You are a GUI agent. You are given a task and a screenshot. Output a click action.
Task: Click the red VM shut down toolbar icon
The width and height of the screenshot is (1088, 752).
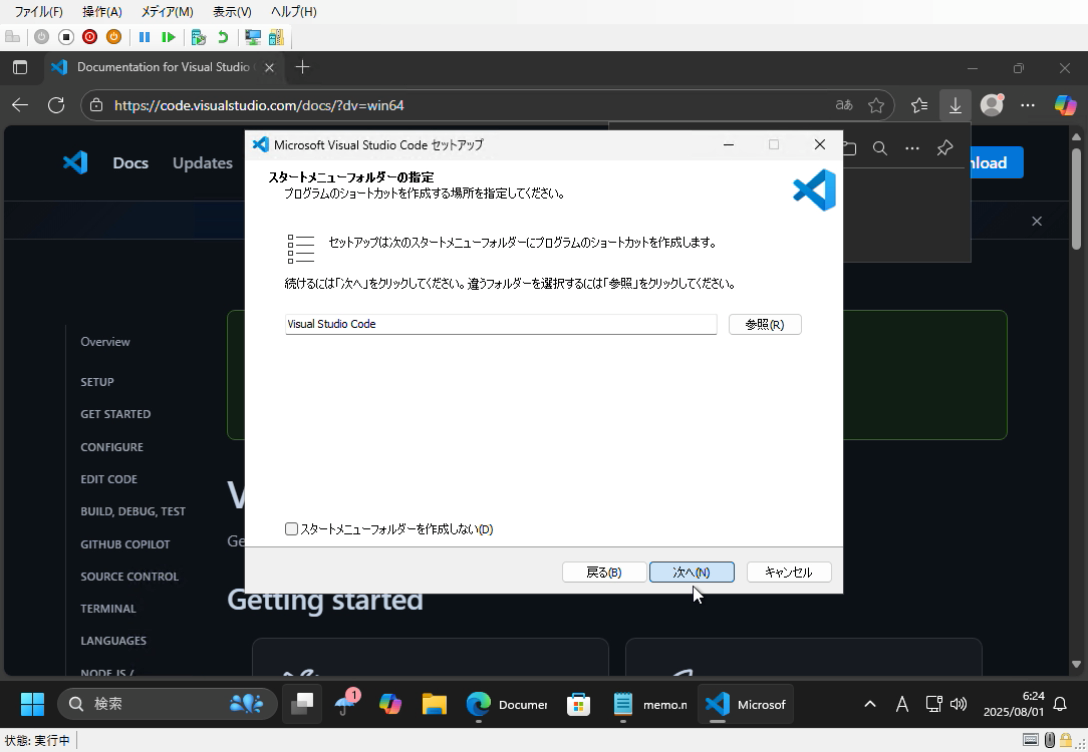(90, 37)
